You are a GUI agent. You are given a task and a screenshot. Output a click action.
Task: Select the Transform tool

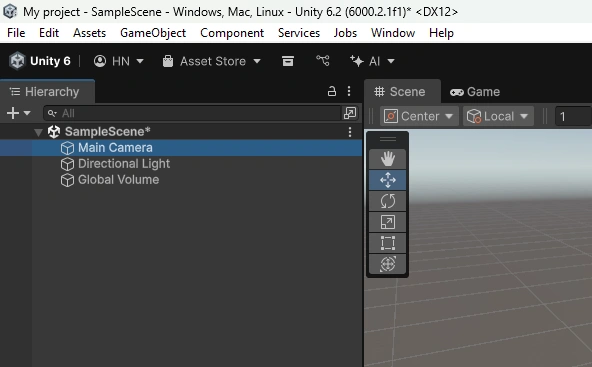click(x=387, y=264)
